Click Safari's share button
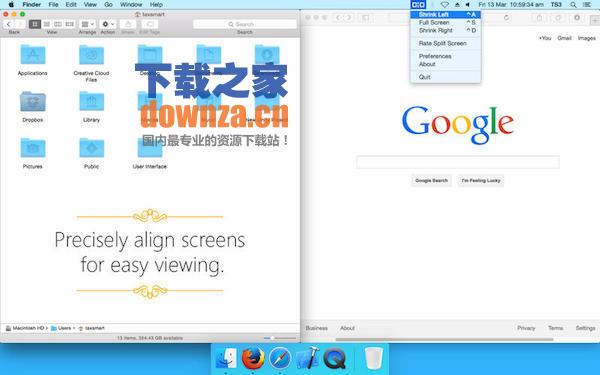The width and height of the screenshot is (600, 375). [x=540, y=18]
